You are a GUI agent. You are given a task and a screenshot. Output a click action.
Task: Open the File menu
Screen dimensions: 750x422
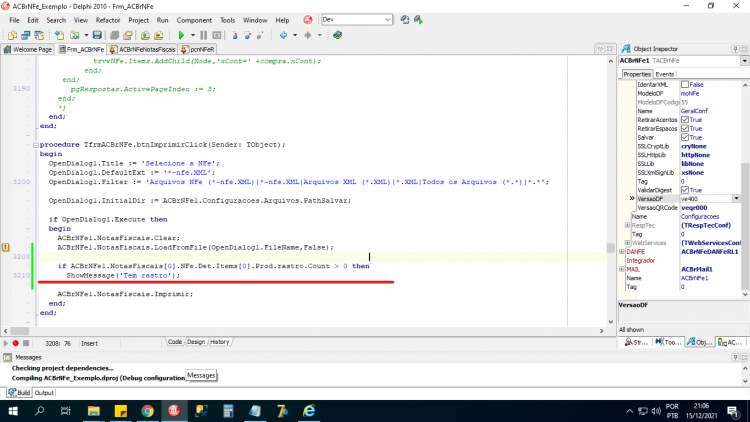(14, 20)
